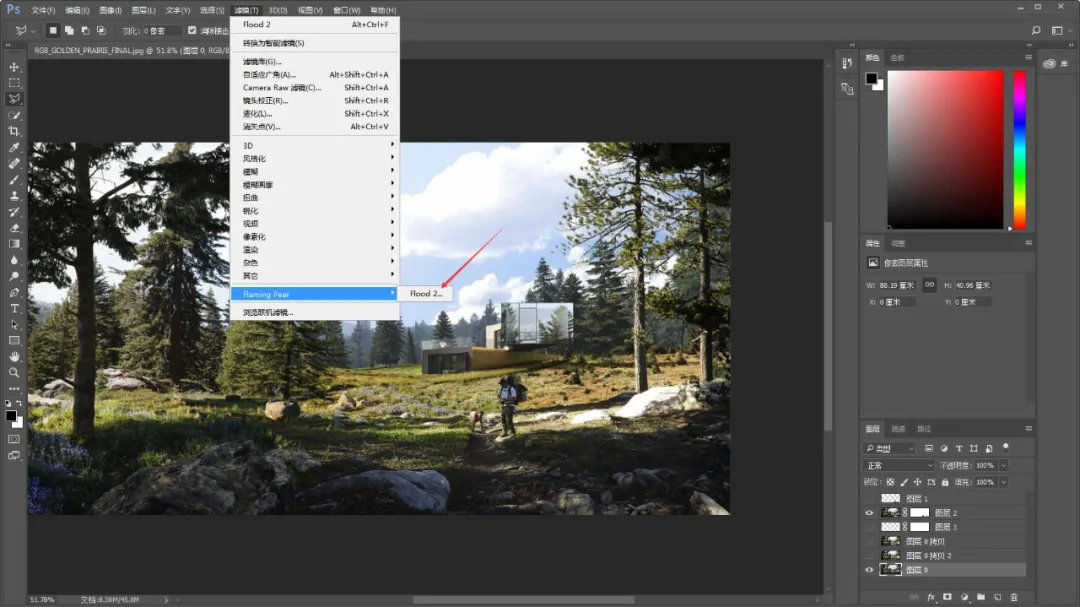Toggle visibility of 图层 0 layer
1080x607 pixels.
point(868,569)
